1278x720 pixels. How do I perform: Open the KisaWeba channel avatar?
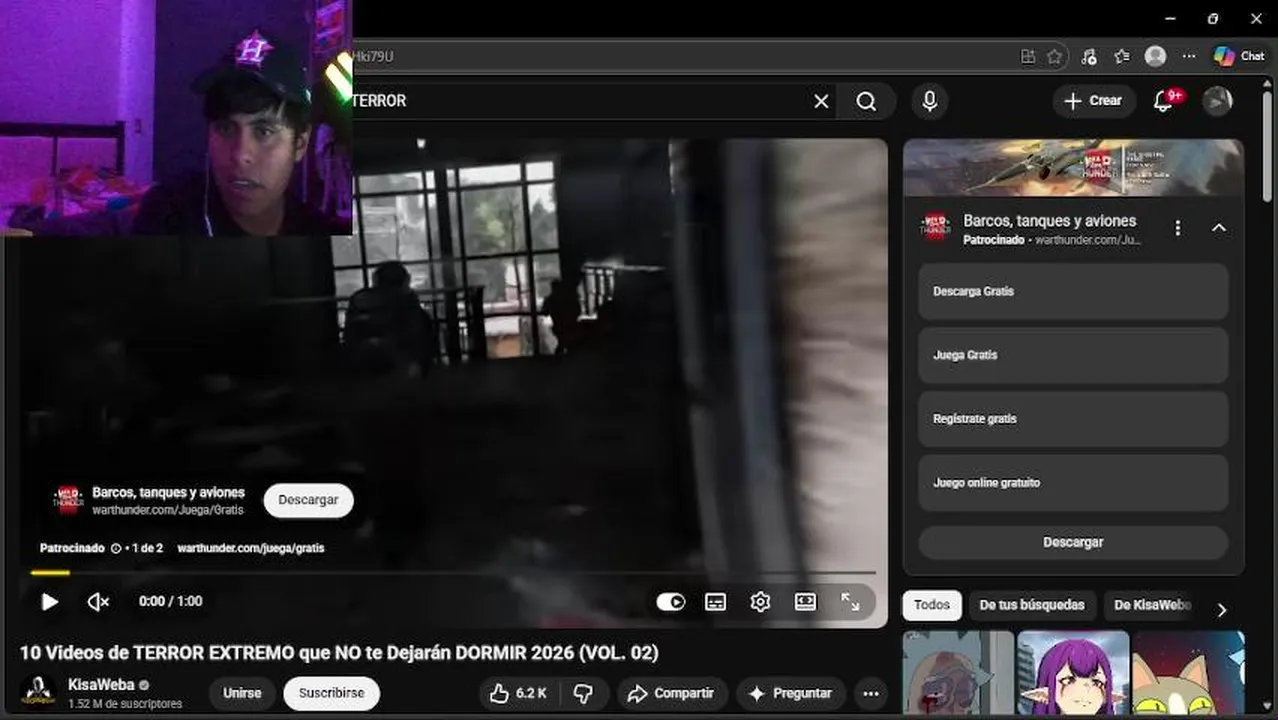click(38, 691)
